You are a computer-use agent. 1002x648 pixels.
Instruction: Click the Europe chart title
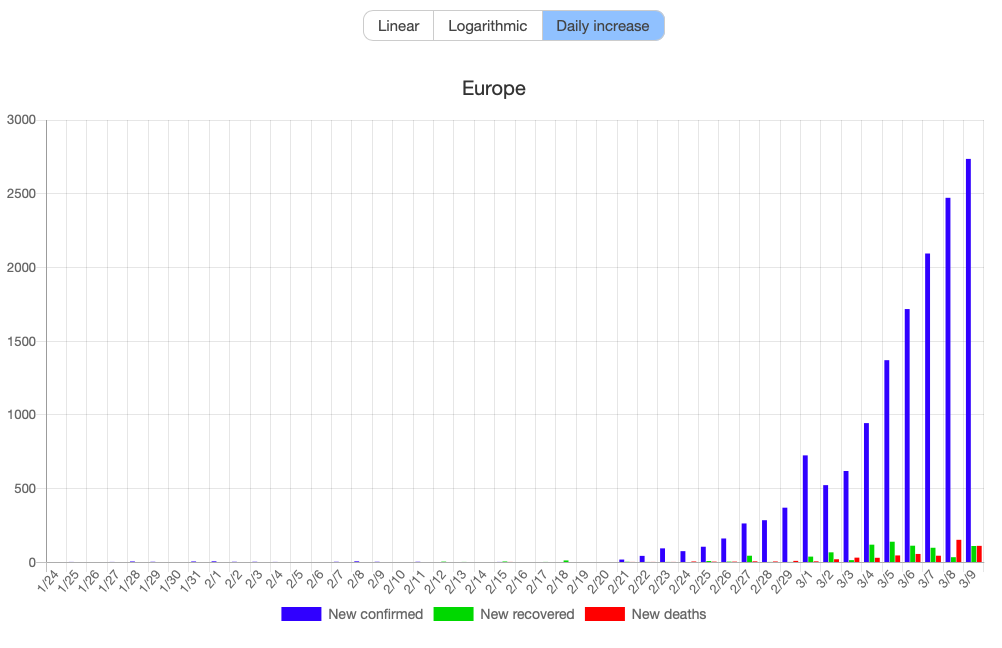(494, 88)
